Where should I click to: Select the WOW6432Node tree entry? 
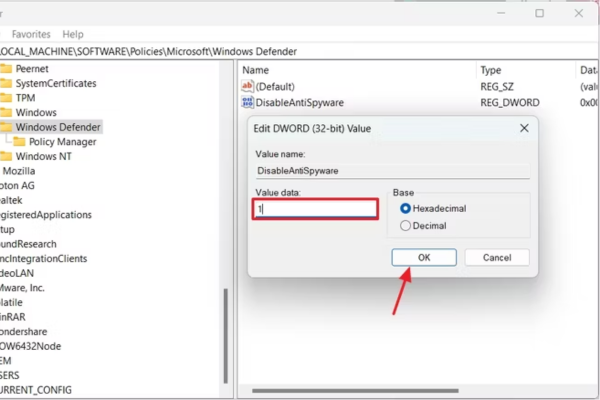click(30, 346)
